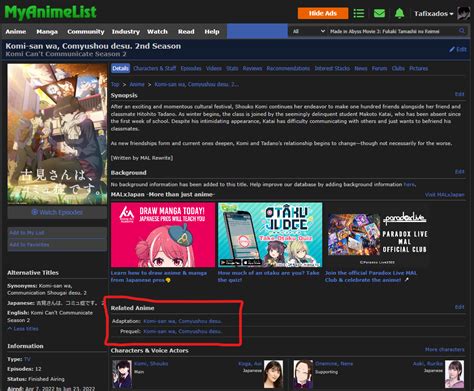
Task: Click the Hide Ads button
Action: (323, 13)
